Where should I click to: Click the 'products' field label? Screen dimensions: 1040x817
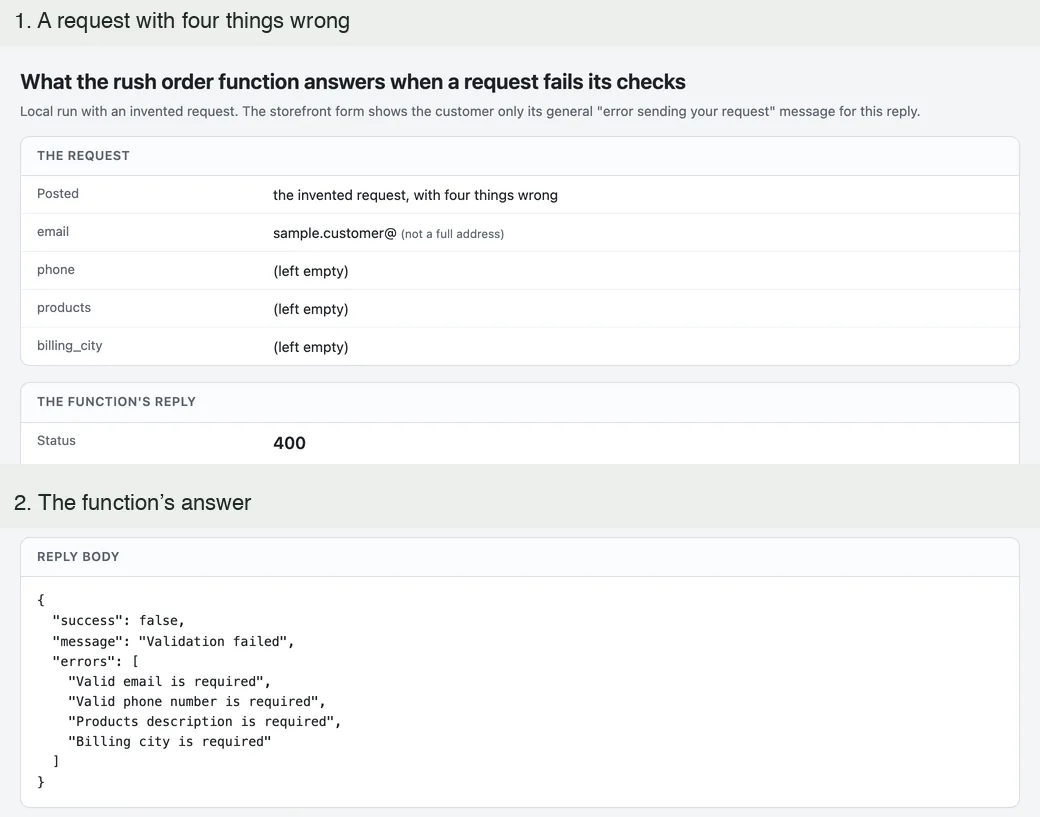click(64, 308)
